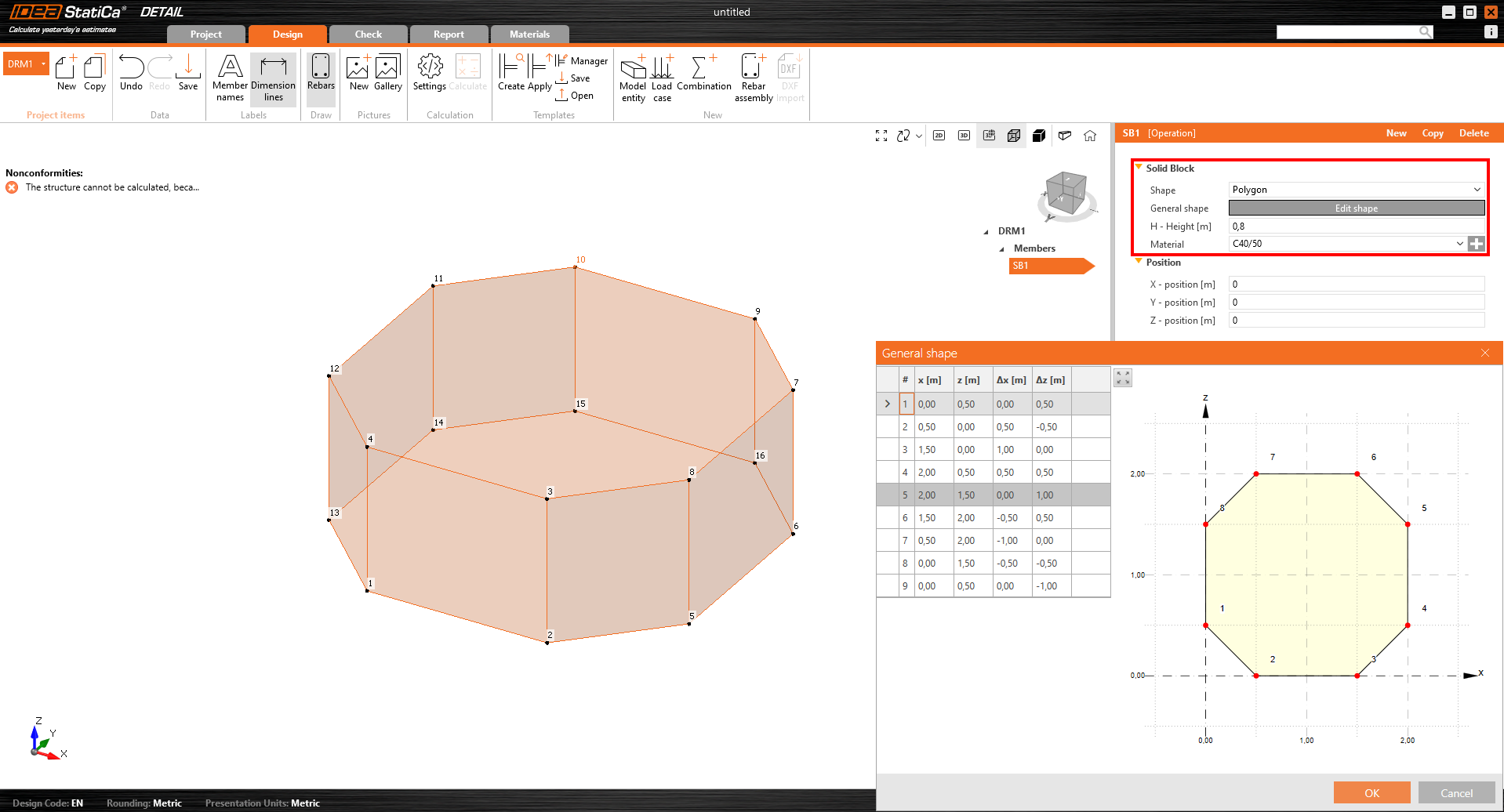Switch to the Materials tab
The image size is (1504, 812).
click(529, 34)
